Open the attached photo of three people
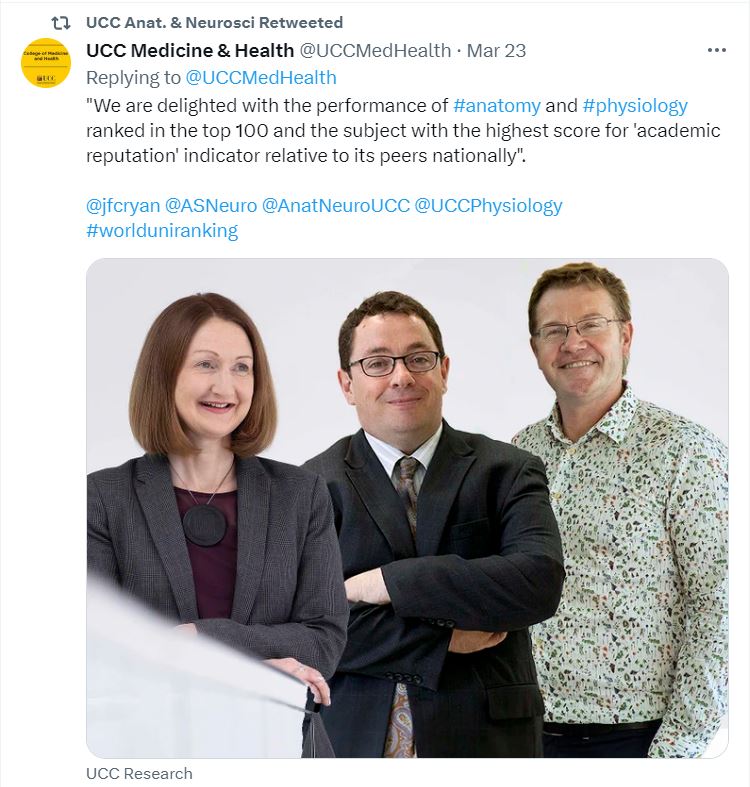750x787 pixels. coord(407,508)
